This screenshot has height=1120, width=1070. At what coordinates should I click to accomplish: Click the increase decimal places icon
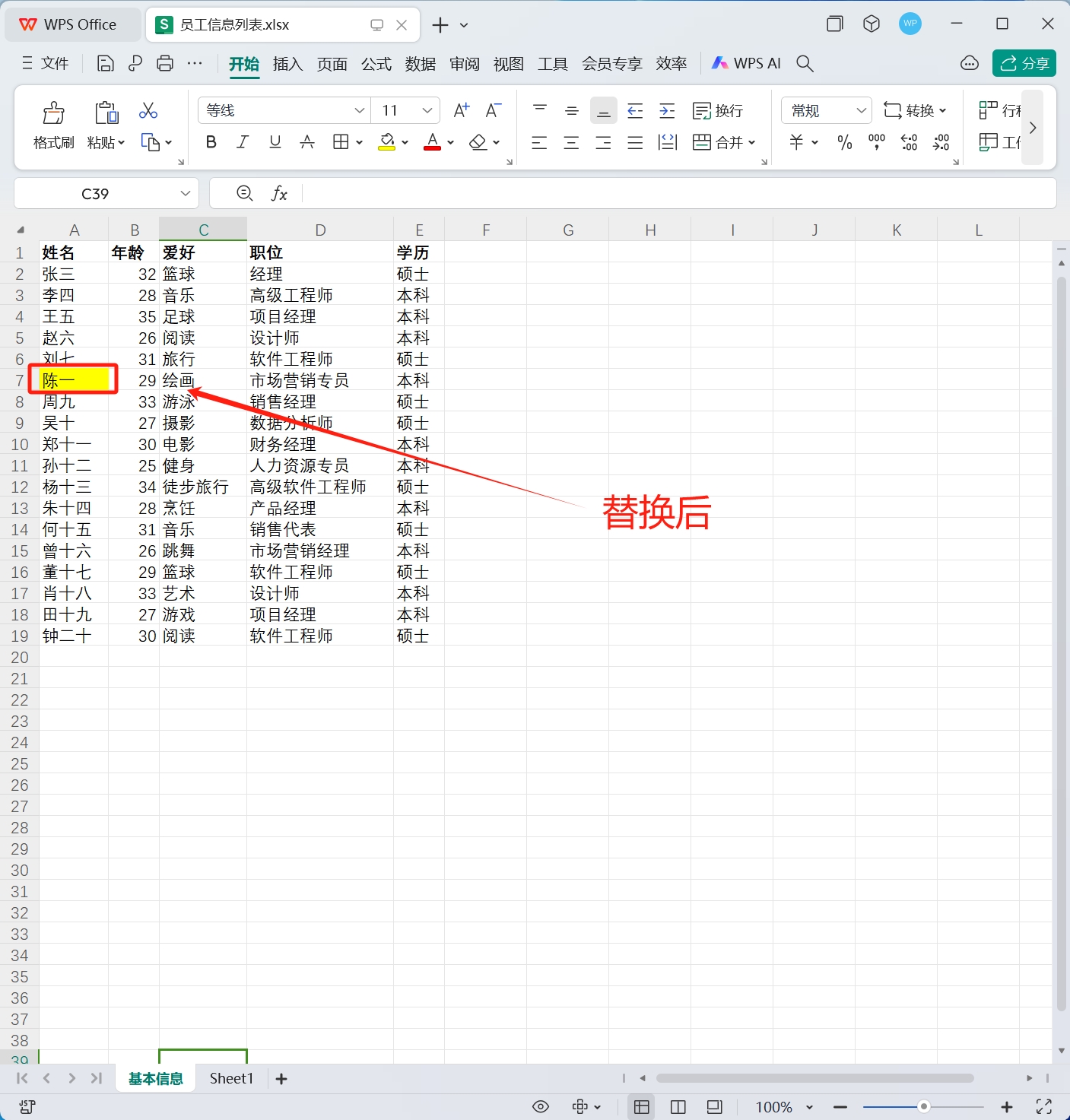pos(908,142)
